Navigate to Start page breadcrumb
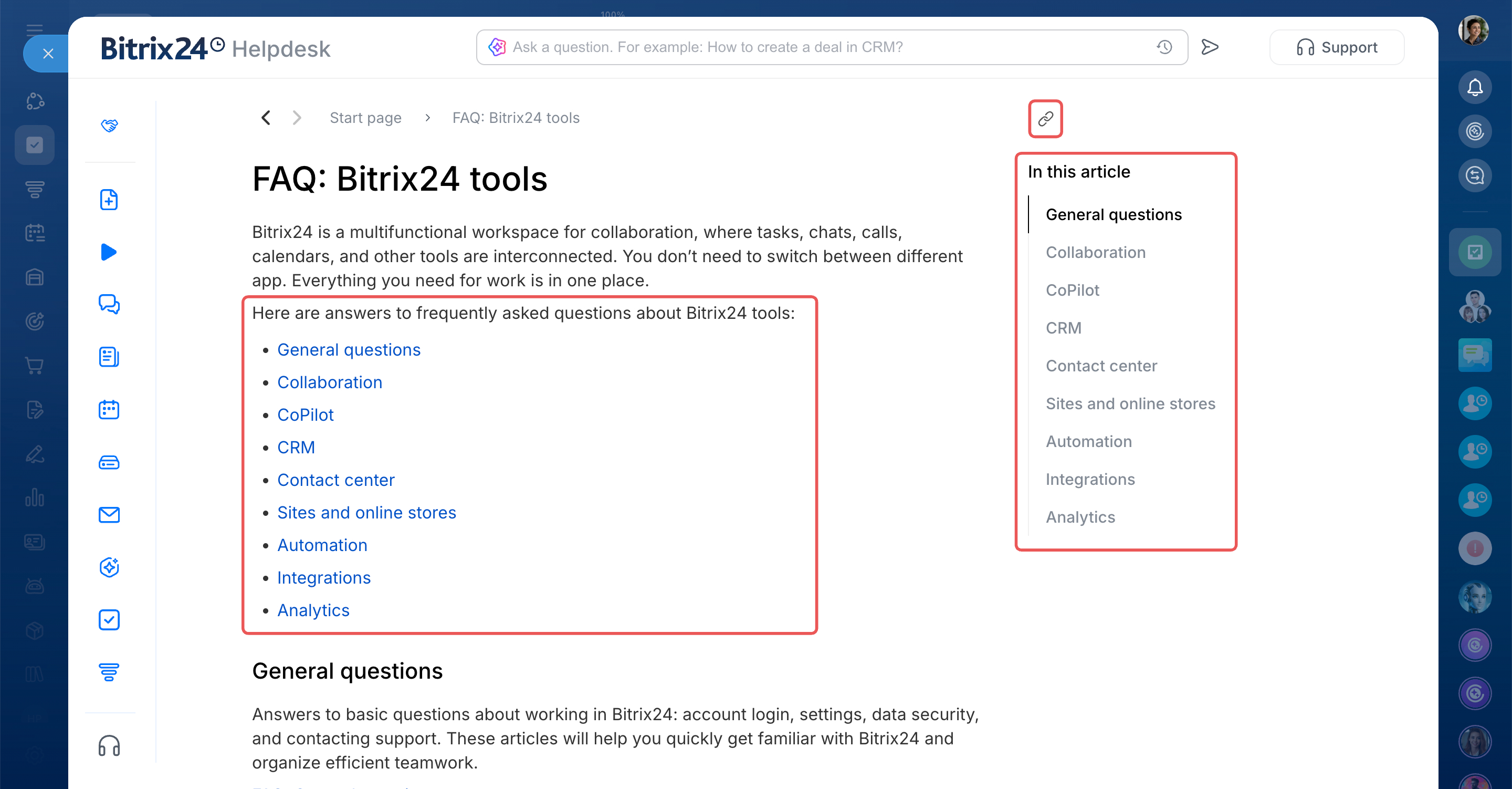The image size is (1512, 789). click(x=365, y=118)
